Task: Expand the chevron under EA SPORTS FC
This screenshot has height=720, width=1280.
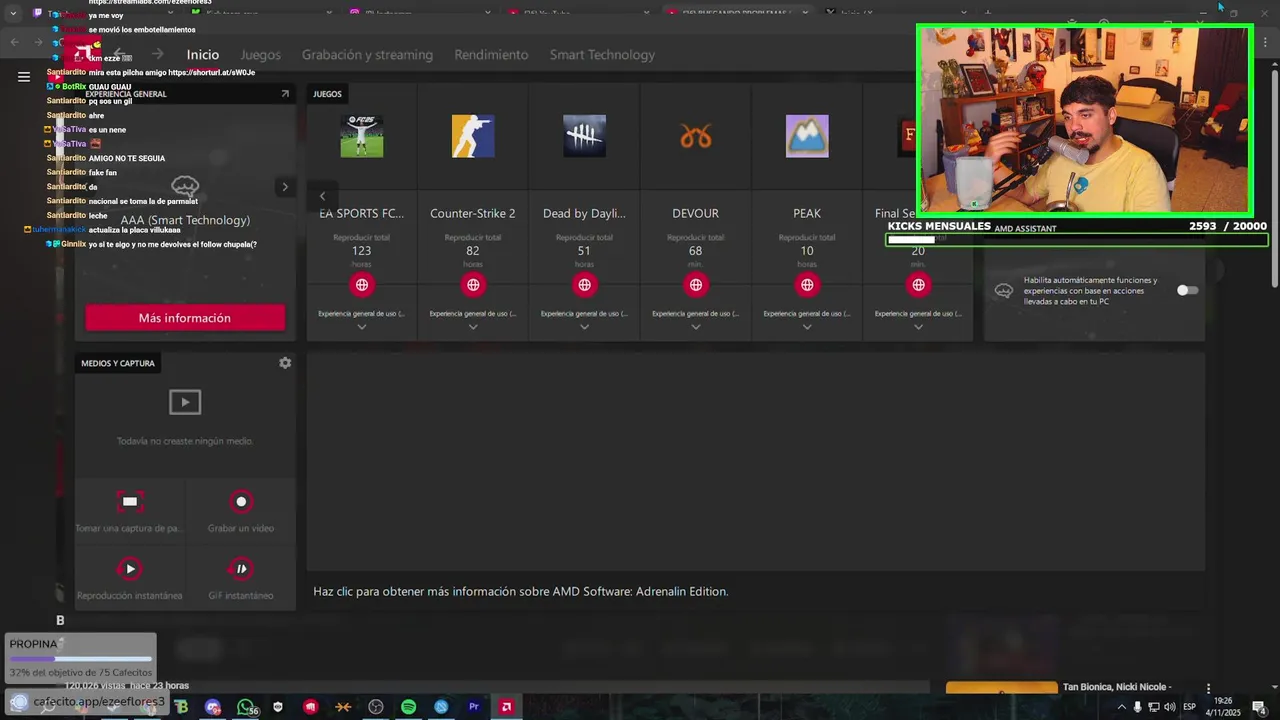Action: [x=362, y=327]
